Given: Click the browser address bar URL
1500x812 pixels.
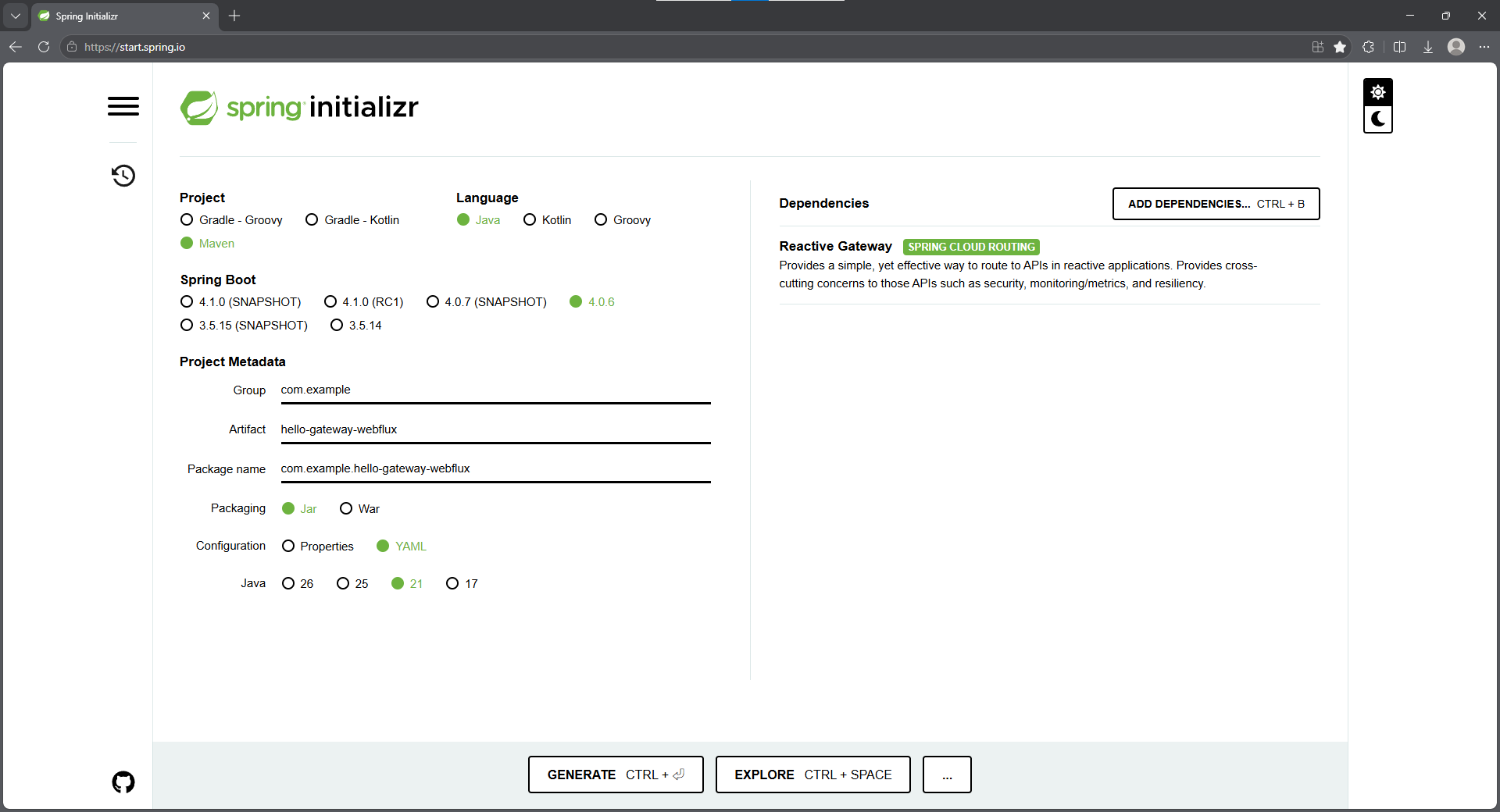Looking at the screenshot, I should [134, 47].
